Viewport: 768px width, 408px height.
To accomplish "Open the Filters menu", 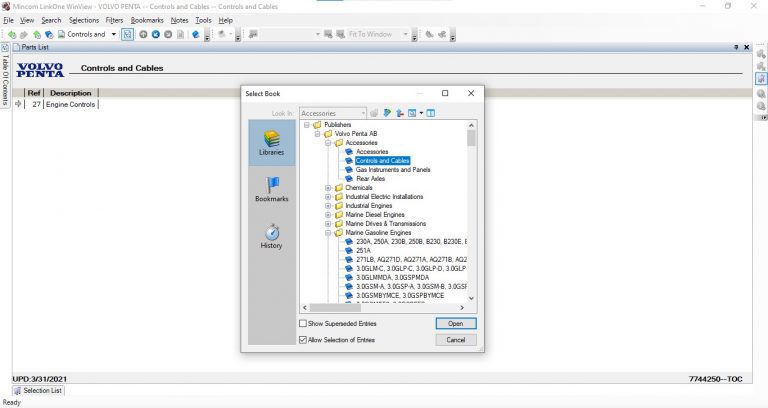I will (x=114, y=20).
